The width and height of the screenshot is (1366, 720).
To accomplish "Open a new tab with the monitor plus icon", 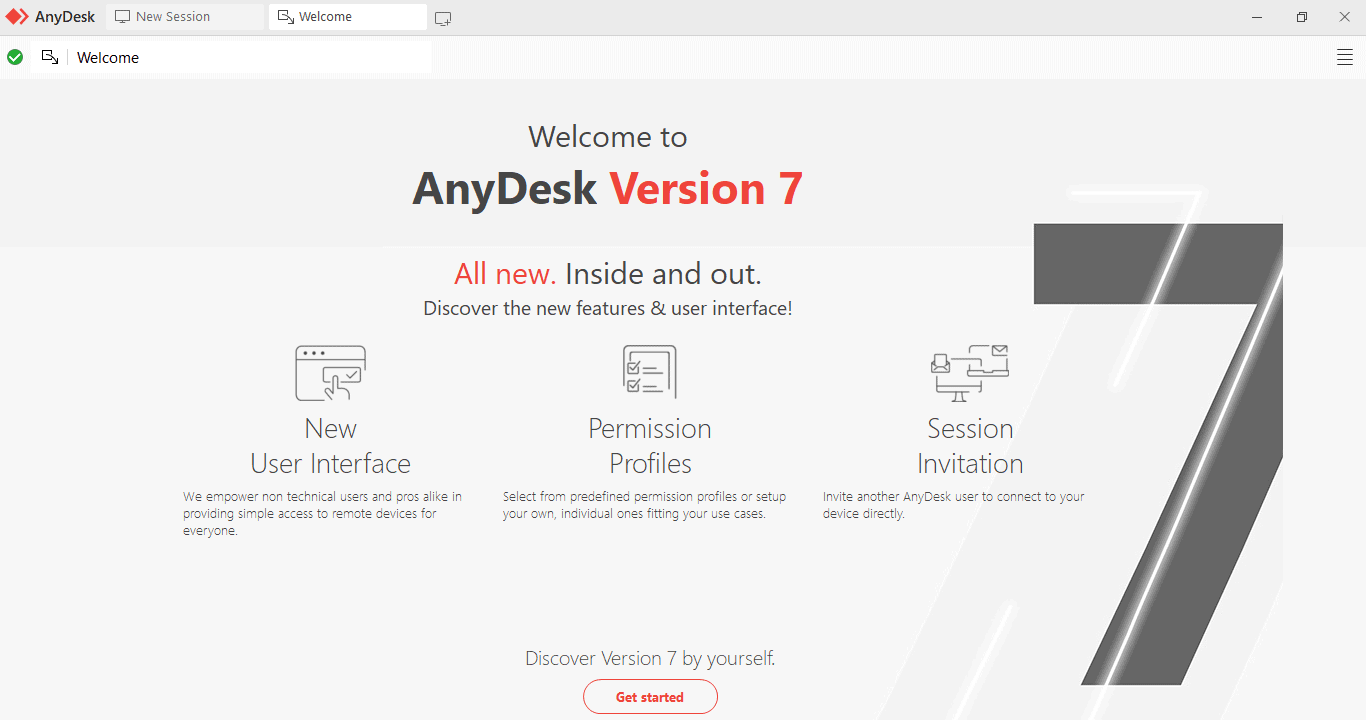I will pos(443,18).
